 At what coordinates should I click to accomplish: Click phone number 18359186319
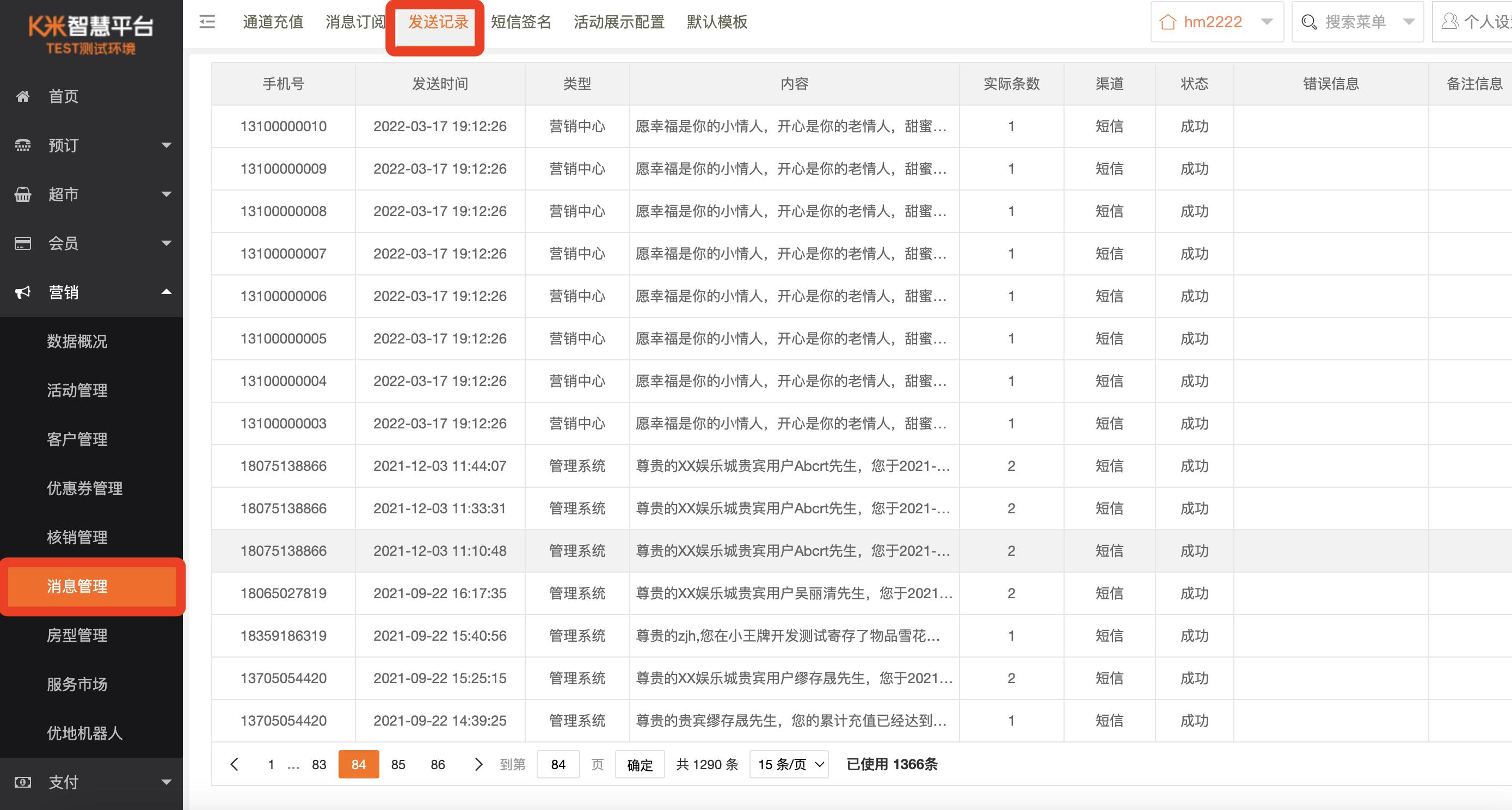(x=284, y=636)
